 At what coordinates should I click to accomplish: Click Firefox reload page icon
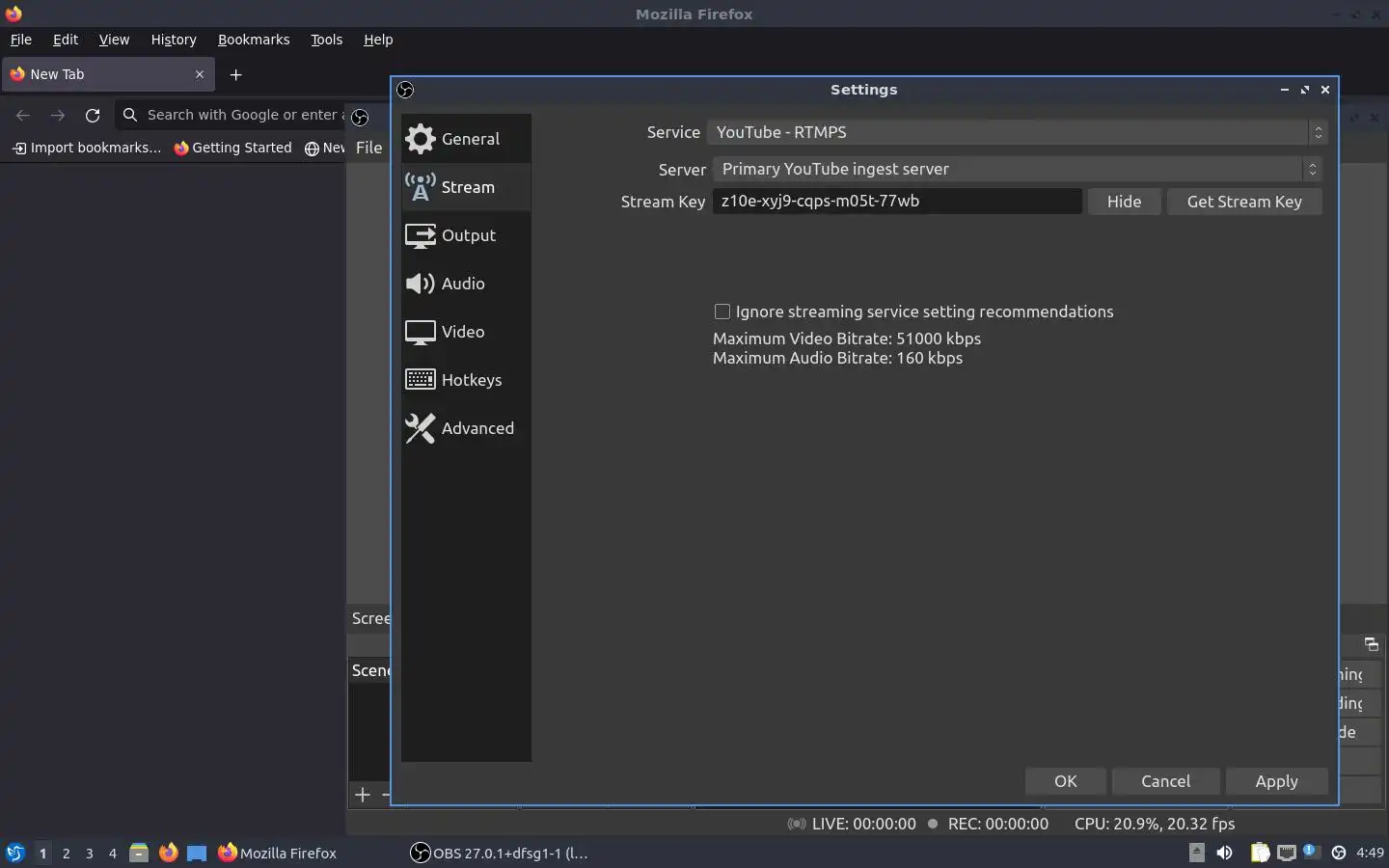[x=93, y=115]
